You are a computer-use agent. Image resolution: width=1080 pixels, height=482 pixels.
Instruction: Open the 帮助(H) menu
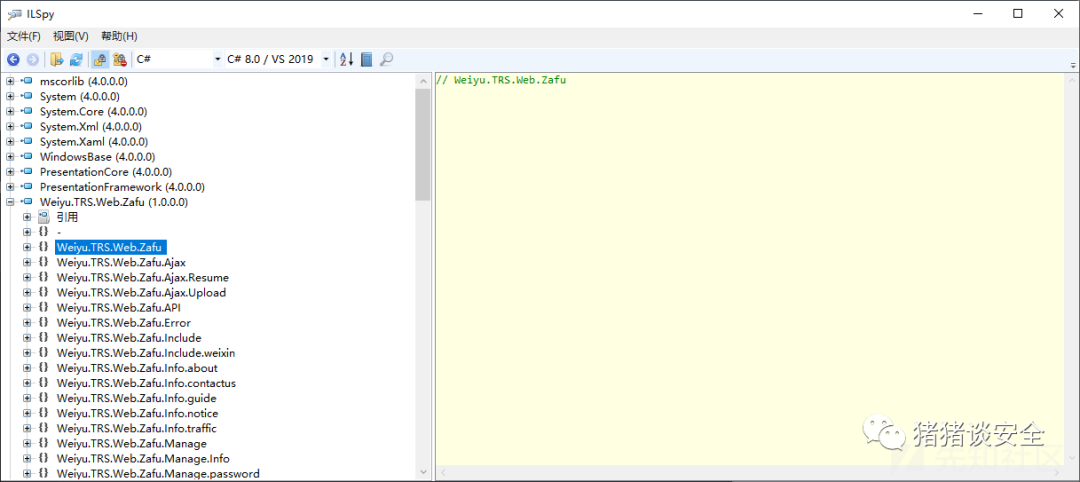pos(118,36)
